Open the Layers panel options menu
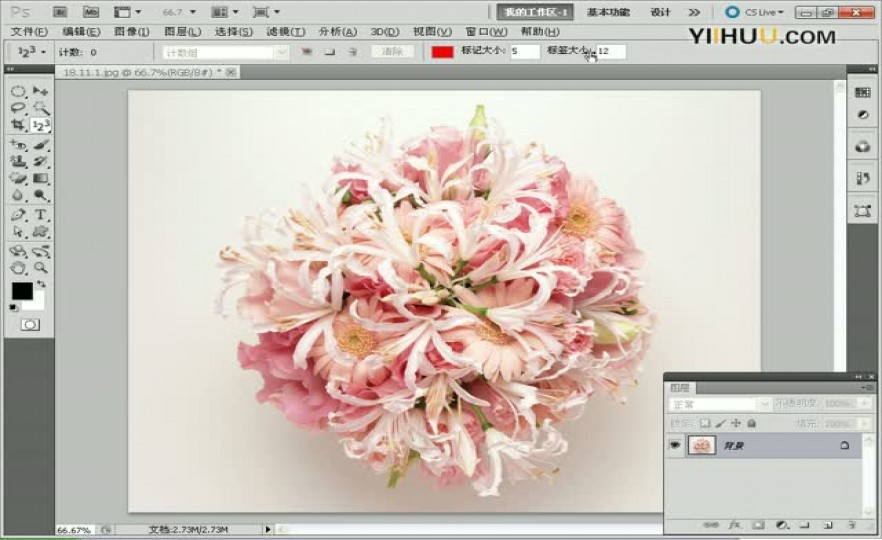The height and width of the screenshot is (540, 882). click(866, 388)
